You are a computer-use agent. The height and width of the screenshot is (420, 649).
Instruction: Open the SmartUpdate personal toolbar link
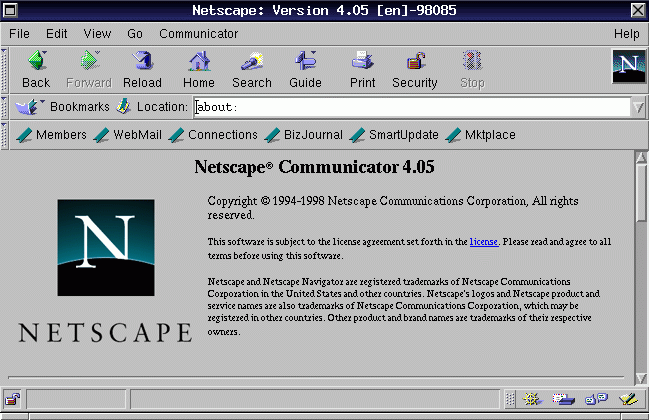click(394, 135)
